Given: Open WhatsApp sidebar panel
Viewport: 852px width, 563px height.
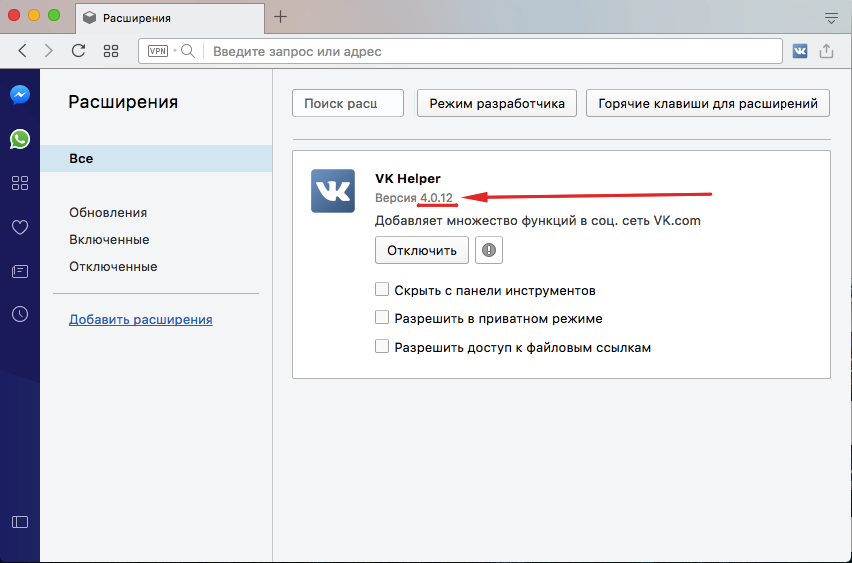Looking at the screenshot, I should (20, 139).
